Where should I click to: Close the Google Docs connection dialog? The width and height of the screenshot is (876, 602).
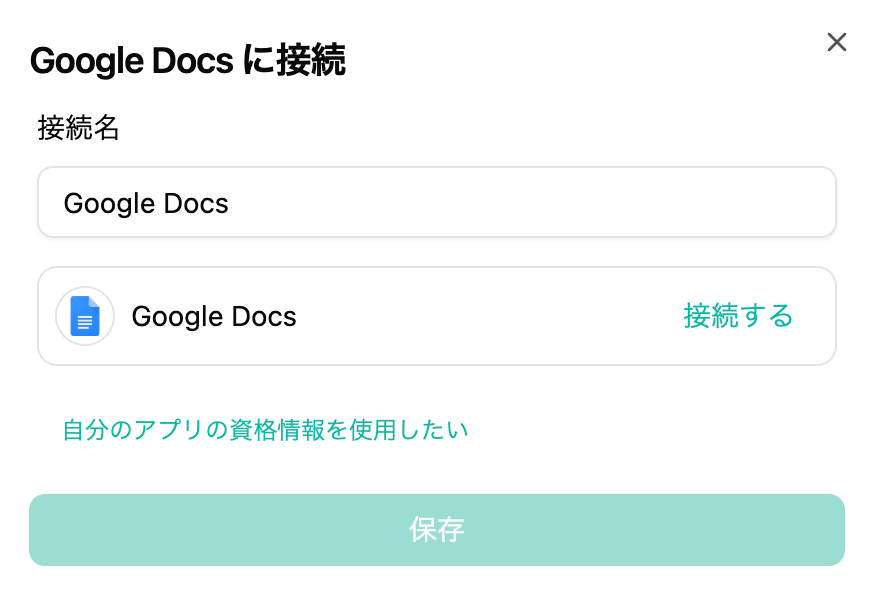pyautogui.click(x=837, y=42)
